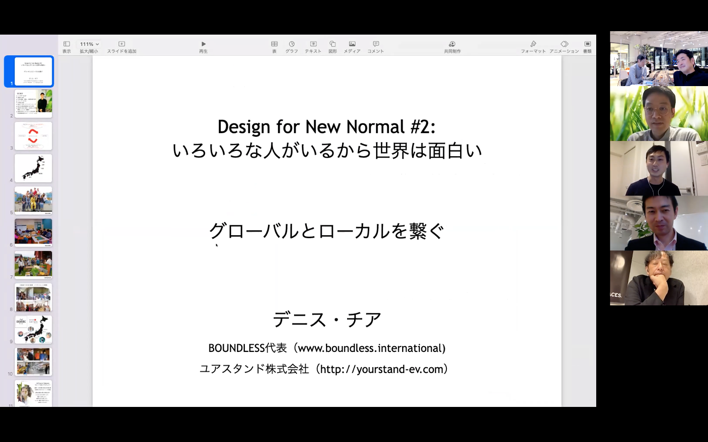The height and width of the screenshot is (442, 708).
Task: Select slide 3 thumbnail with red arrows
Action: 33,136
